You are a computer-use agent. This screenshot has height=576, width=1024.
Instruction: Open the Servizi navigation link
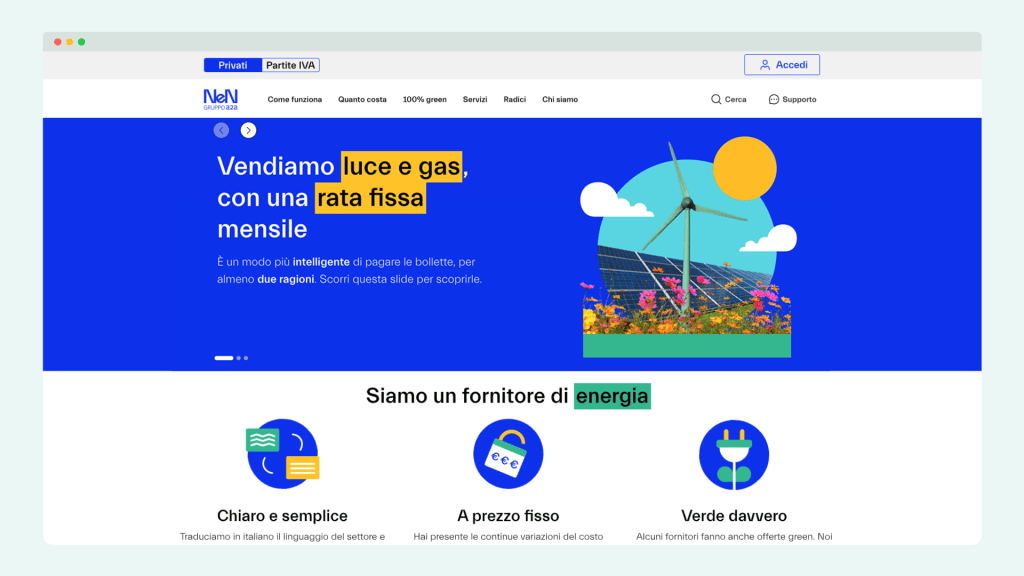[475, 100]
